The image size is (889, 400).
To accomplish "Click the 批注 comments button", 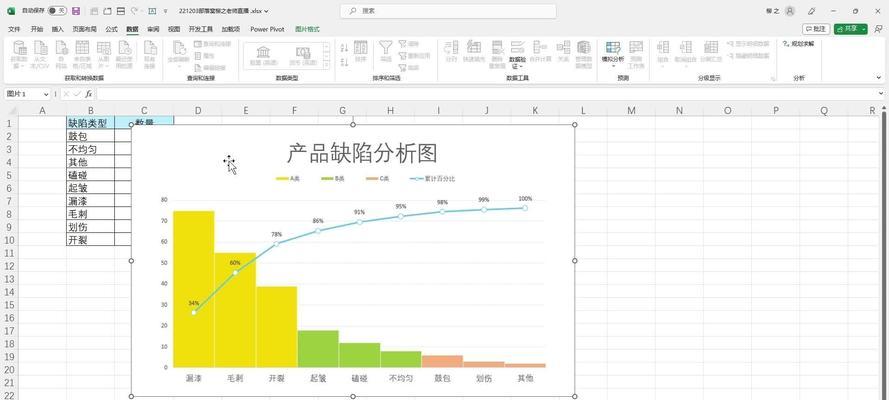I will pyautogui.click(x=816, y=29).
